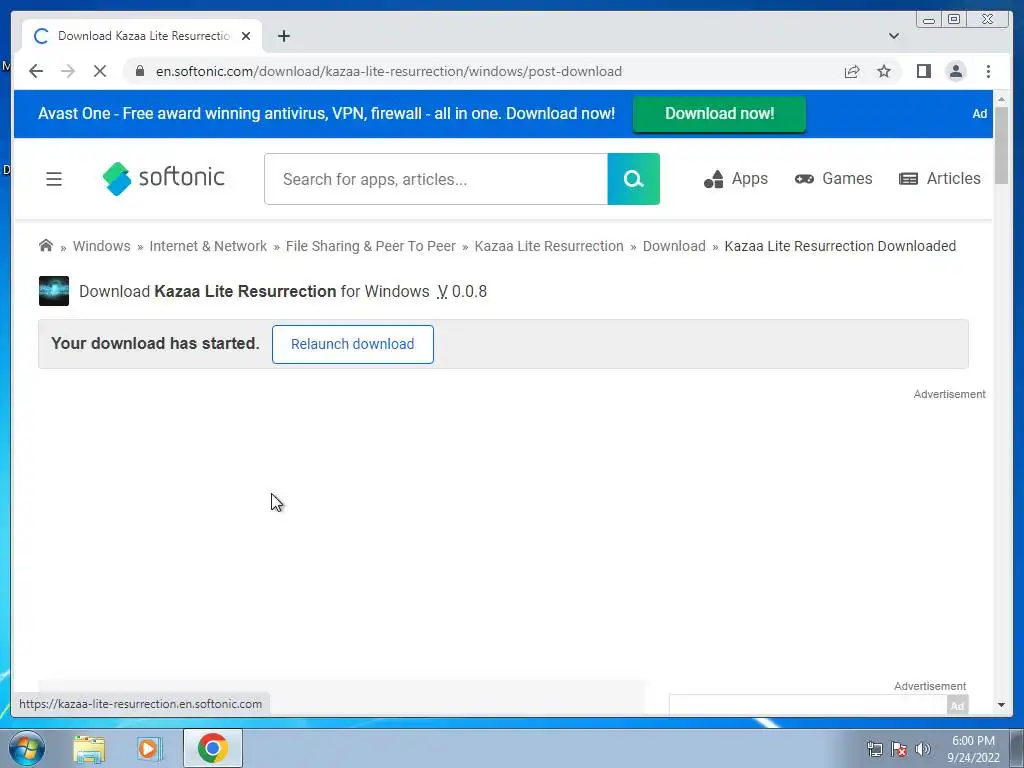
Task: Click the network tray icon
Action: coord(874,749)
